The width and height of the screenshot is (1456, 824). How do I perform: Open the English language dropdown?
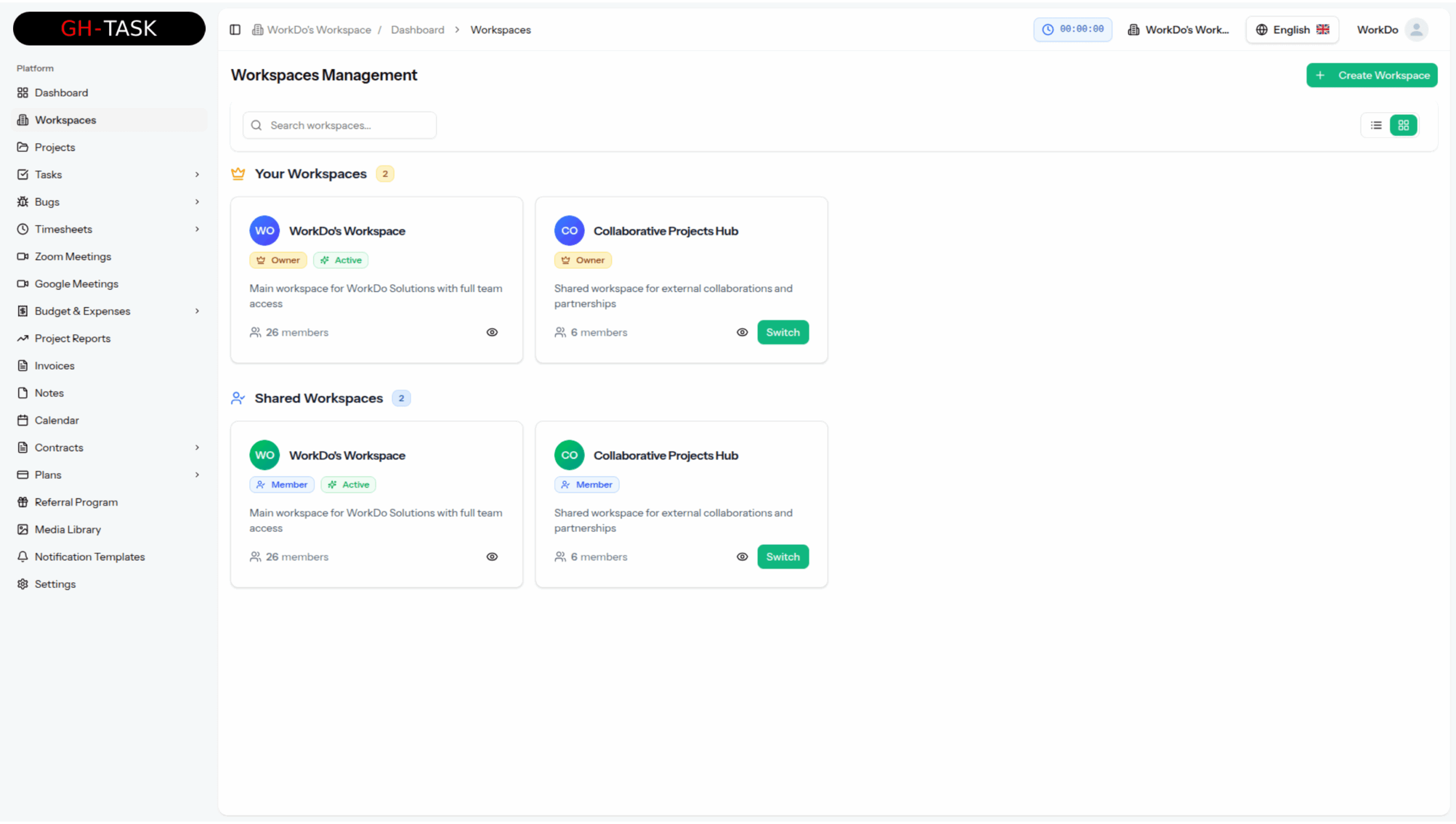click(1292, 30)
